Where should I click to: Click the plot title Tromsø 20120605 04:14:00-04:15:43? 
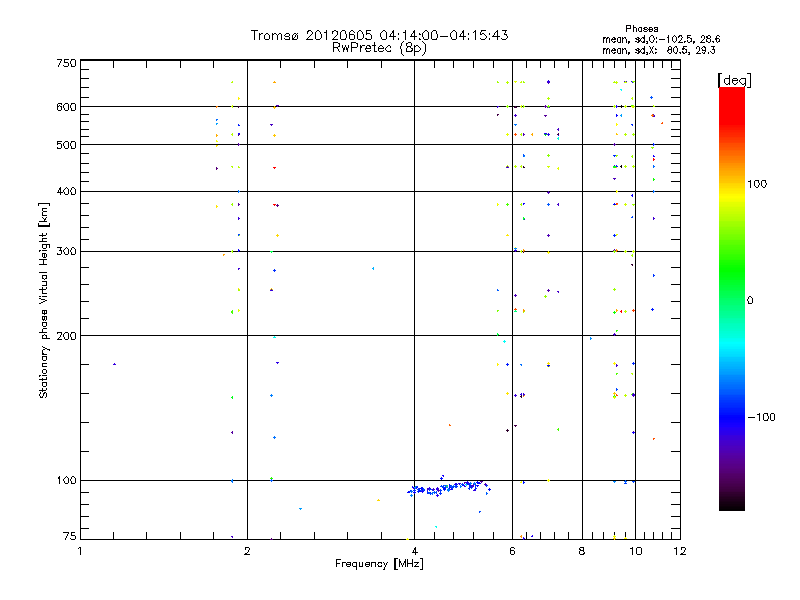click(379, 35)
